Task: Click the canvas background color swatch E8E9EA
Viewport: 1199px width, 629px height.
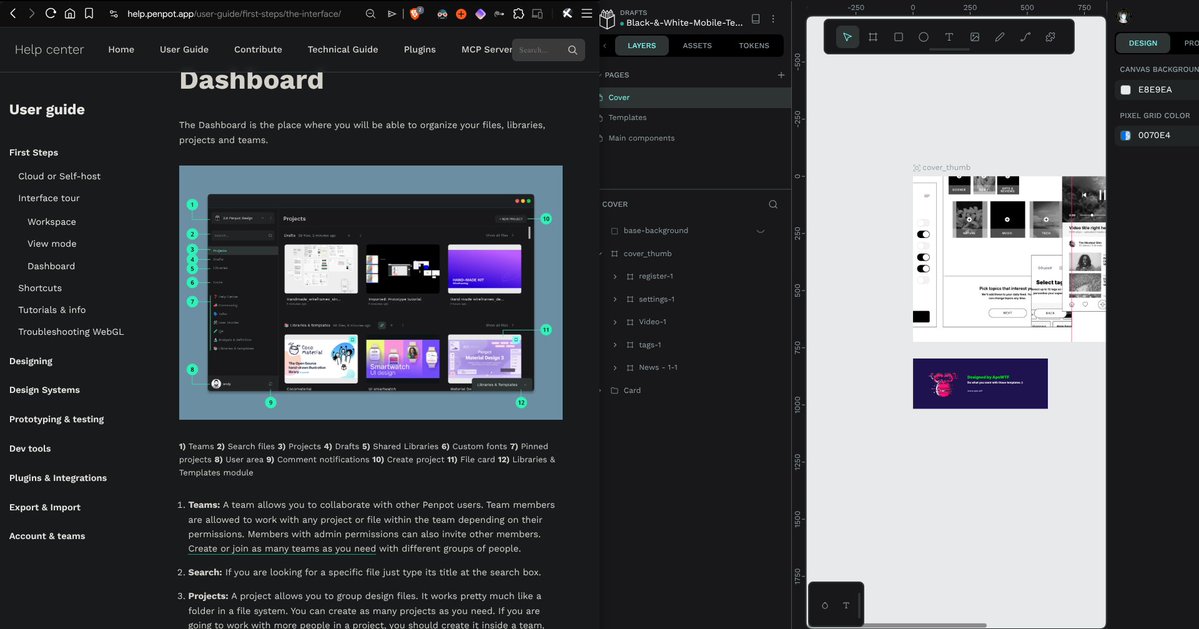Action: tap(1126, 89)
